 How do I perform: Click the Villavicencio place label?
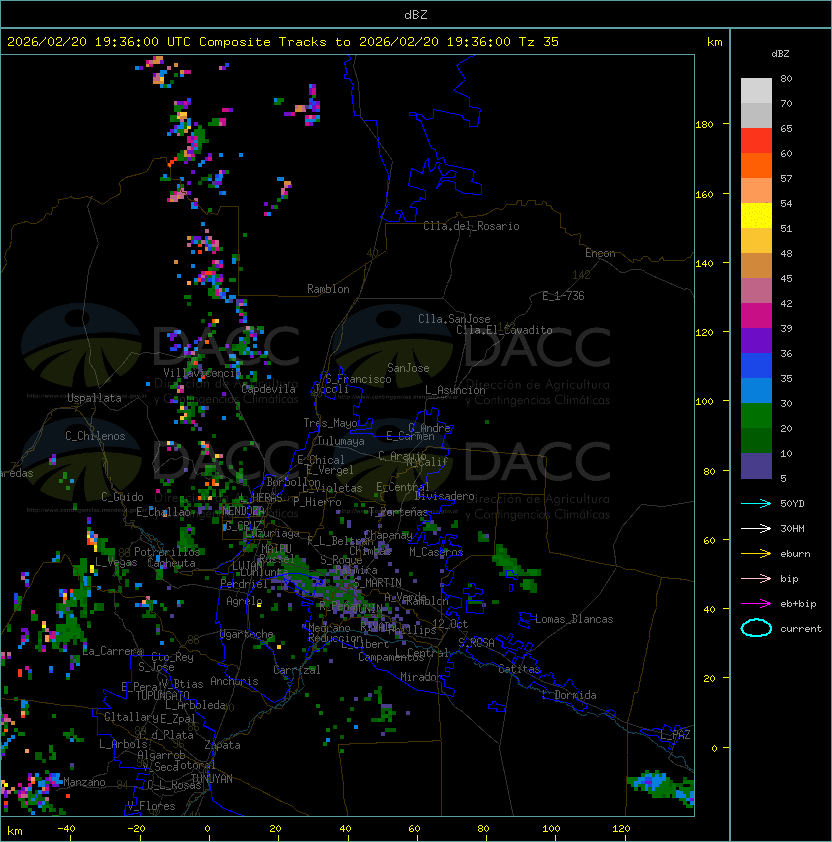click(x=202, y=373)
